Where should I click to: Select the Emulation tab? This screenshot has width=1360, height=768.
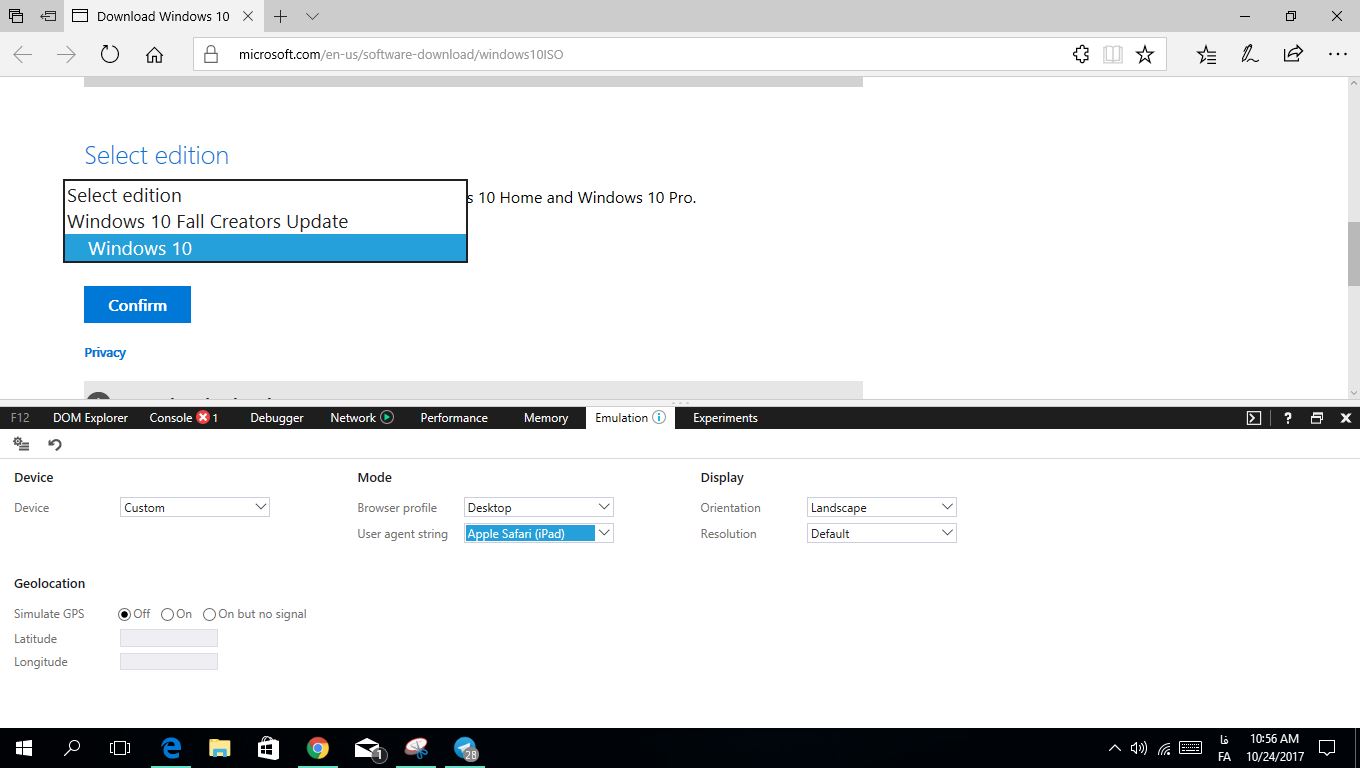[x=630, y=418]
